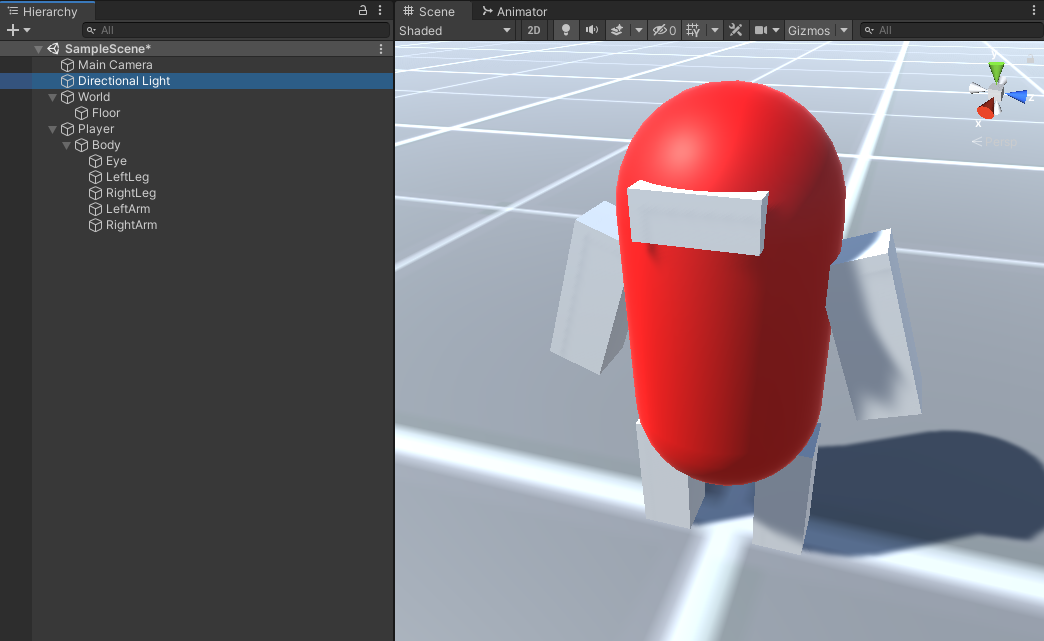Viewport: 1044px width, 641px height.
Task: Open the Scene view panel options menu
Action: tap(1034, 11)
